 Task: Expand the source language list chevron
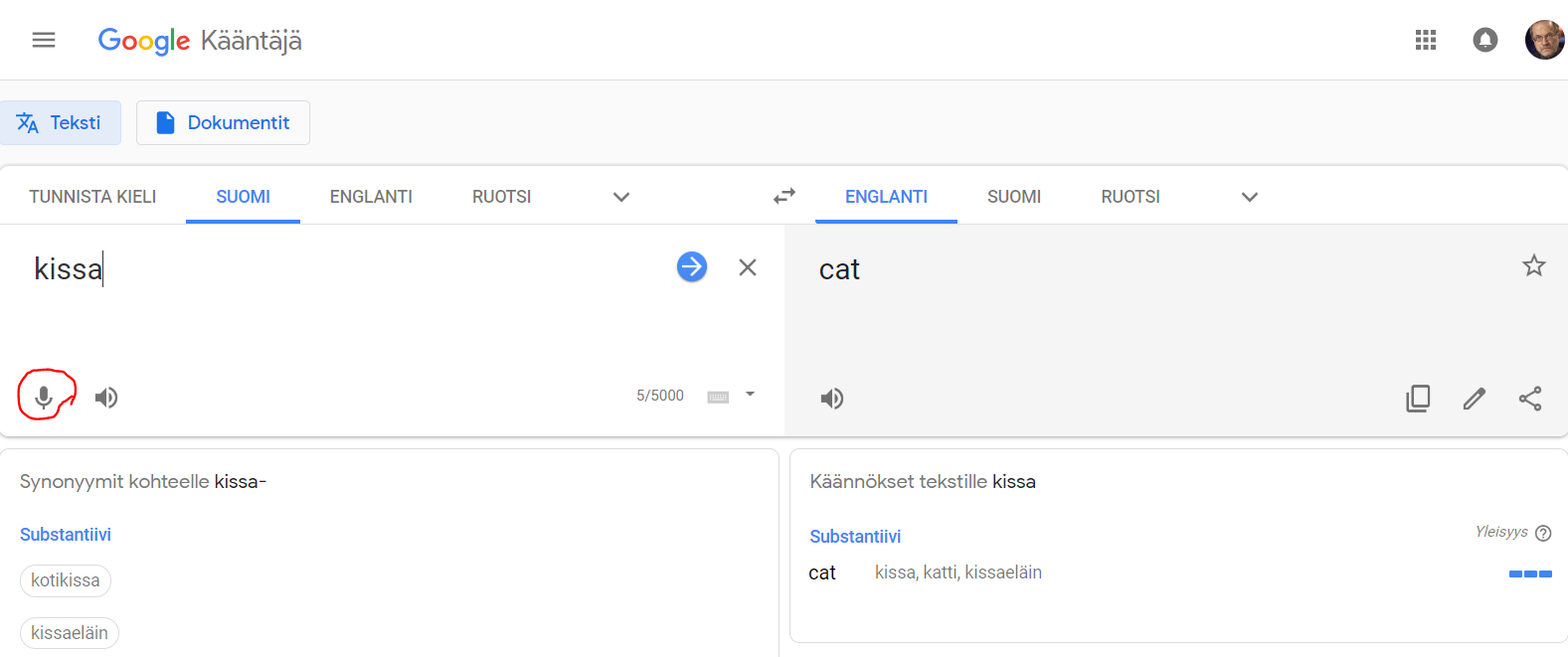click(x=621, y=197)
